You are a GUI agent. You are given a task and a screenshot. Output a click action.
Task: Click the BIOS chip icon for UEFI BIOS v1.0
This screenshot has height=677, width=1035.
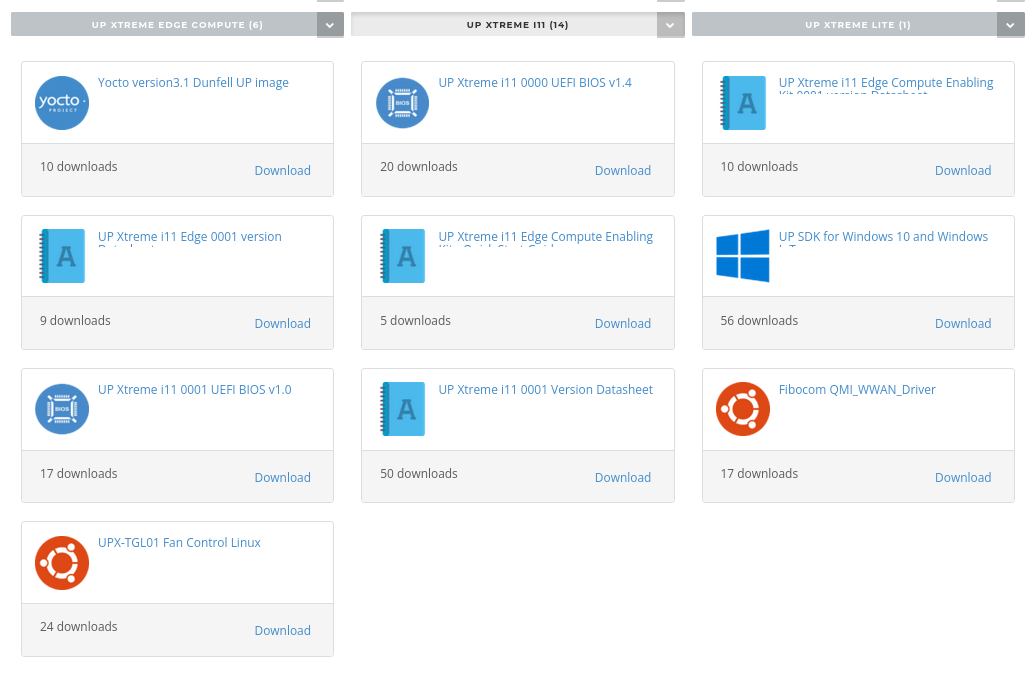click(62, 409)
